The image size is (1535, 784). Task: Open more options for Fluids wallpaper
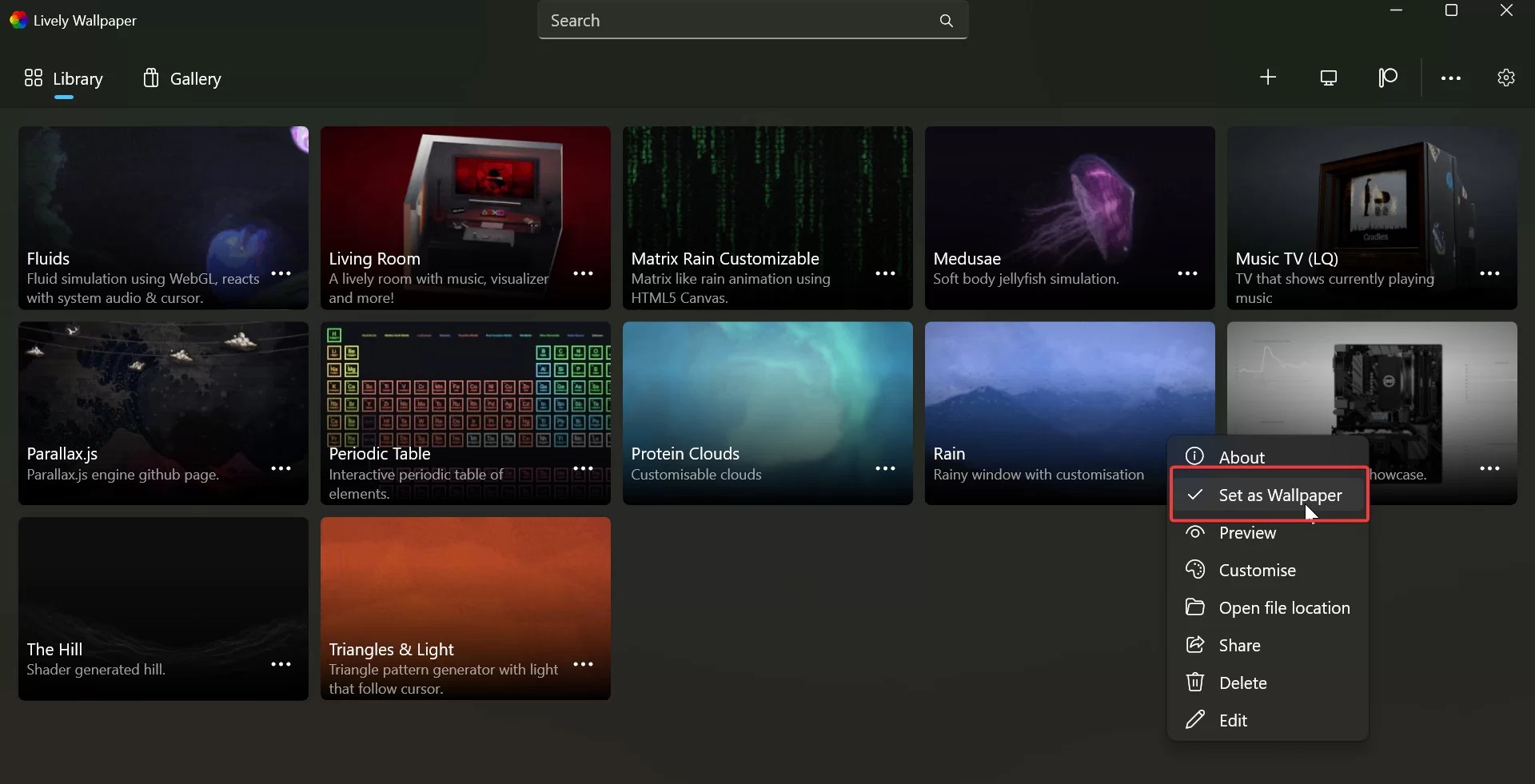click(x=281, y=273)
